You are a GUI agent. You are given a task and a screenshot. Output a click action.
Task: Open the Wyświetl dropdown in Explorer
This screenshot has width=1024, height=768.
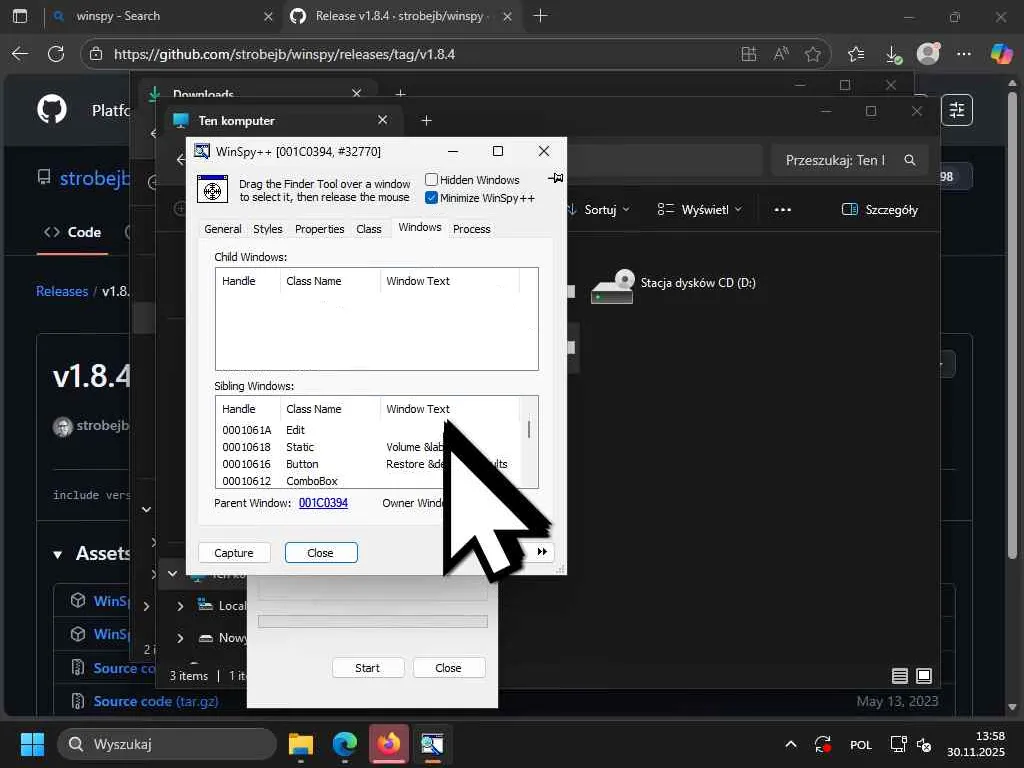(x=699, y=210)
